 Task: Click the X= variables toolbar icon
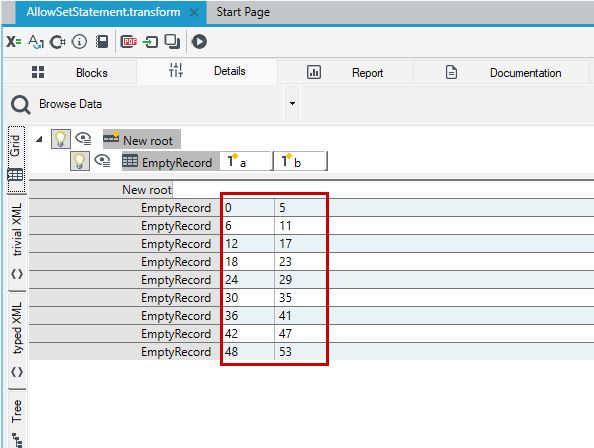point(14,41)
